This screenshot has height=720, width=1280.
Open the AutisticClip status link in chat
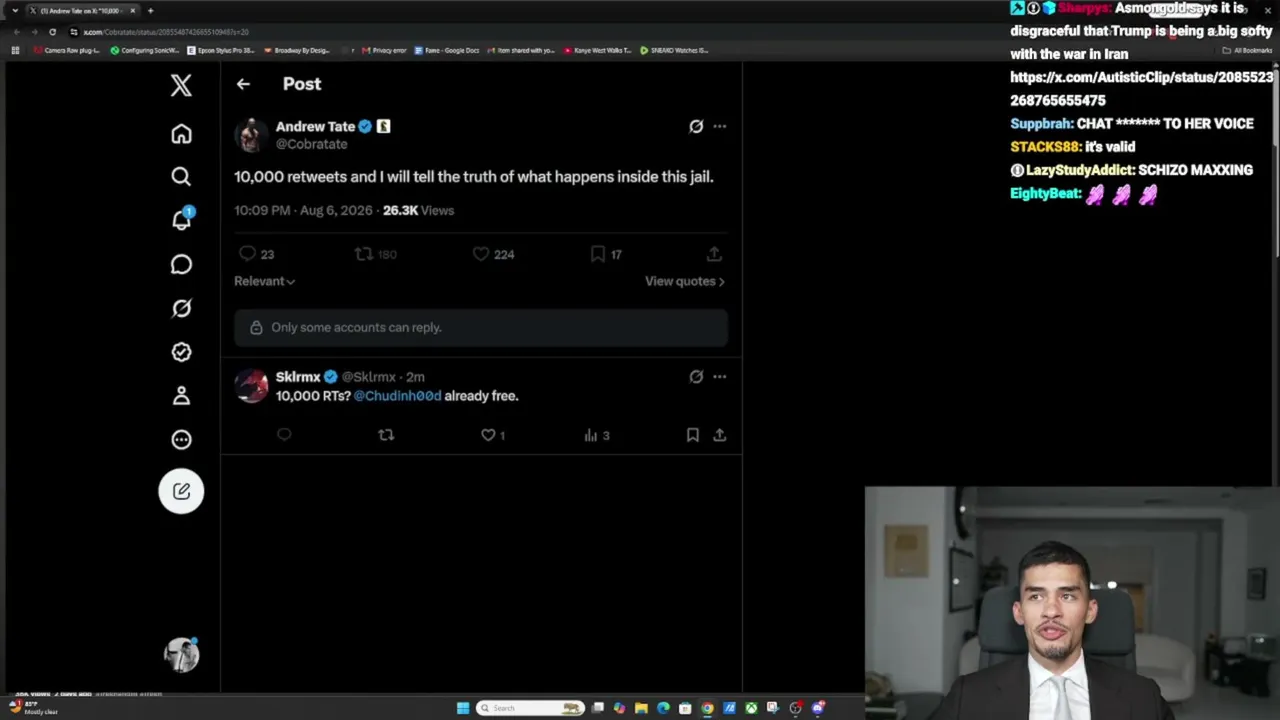(1142, 89)
